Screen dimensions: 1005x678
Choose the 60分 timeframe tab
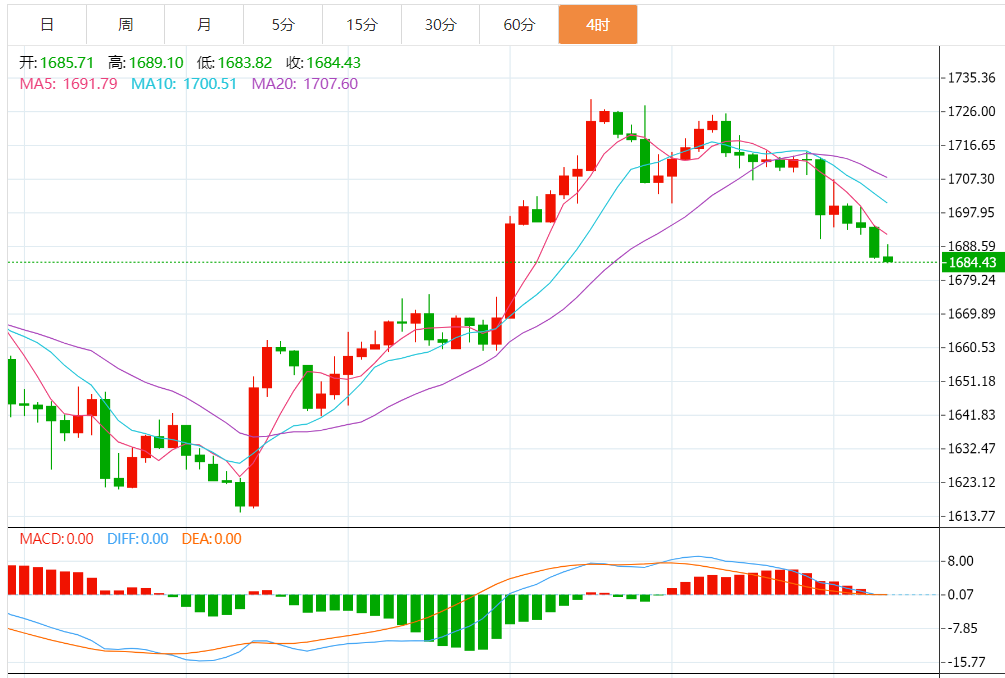point(519,25)
